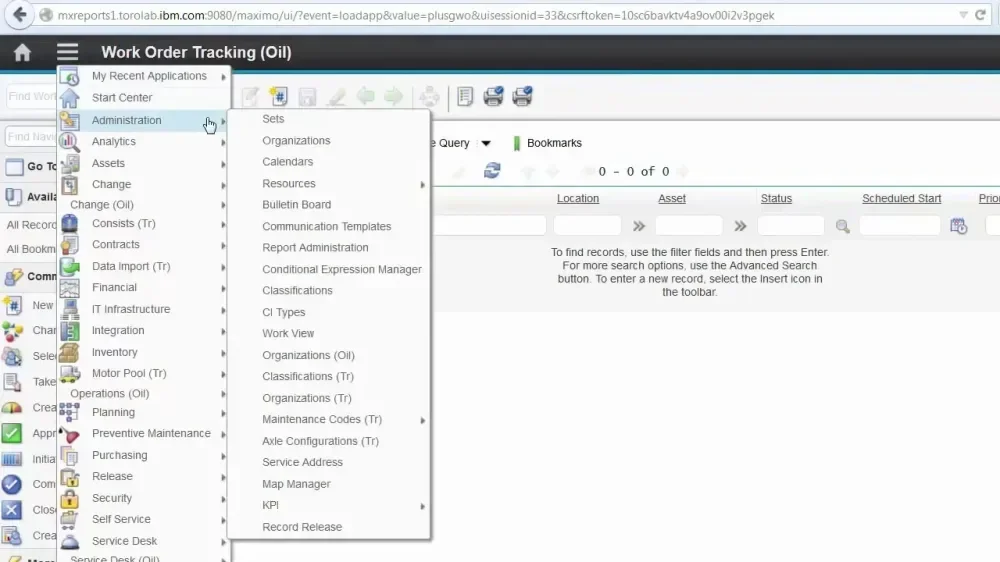Click the first printer toolbar icon
This screenshot has width=1000, height=562.
[x=493, y=96]
